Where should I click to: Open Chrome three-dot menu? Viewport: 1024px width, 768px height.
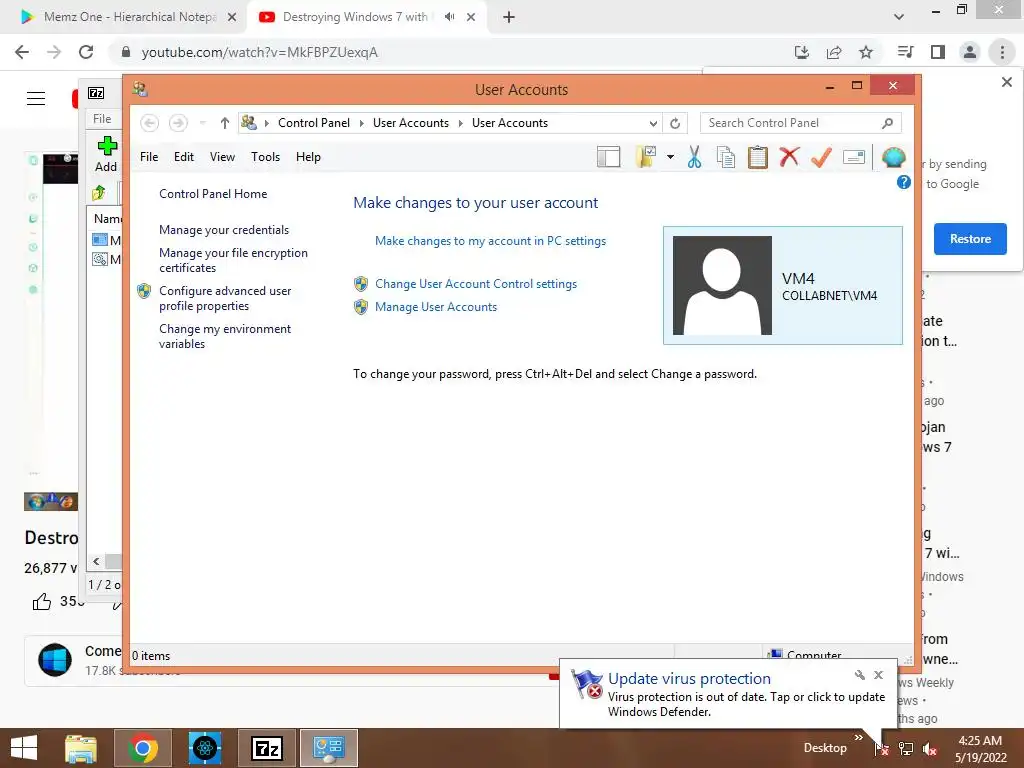click(1002, 52)
